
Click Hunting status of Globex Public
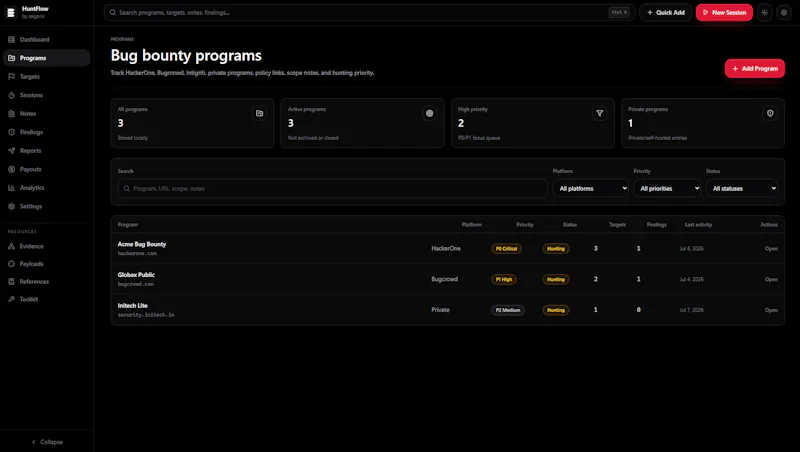[x=556, y=279]
